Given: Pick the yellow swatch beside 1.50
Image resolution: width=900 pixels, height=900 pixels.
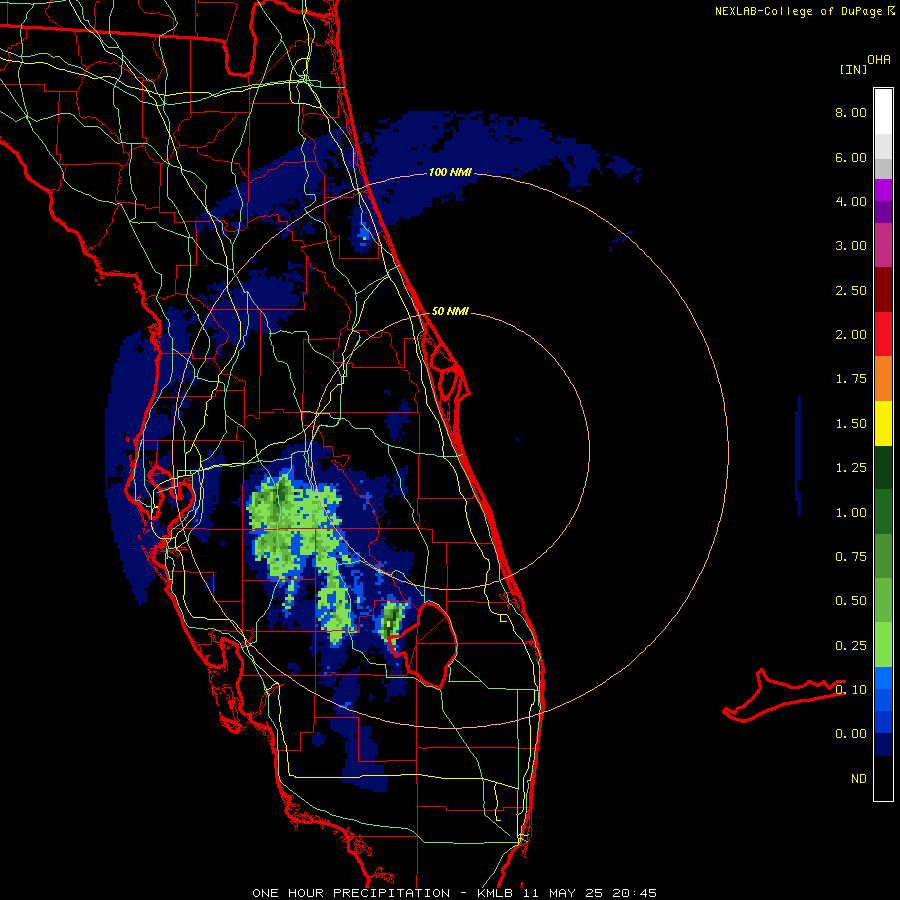Looking at the screenshot, I should [x=883, y=423].
